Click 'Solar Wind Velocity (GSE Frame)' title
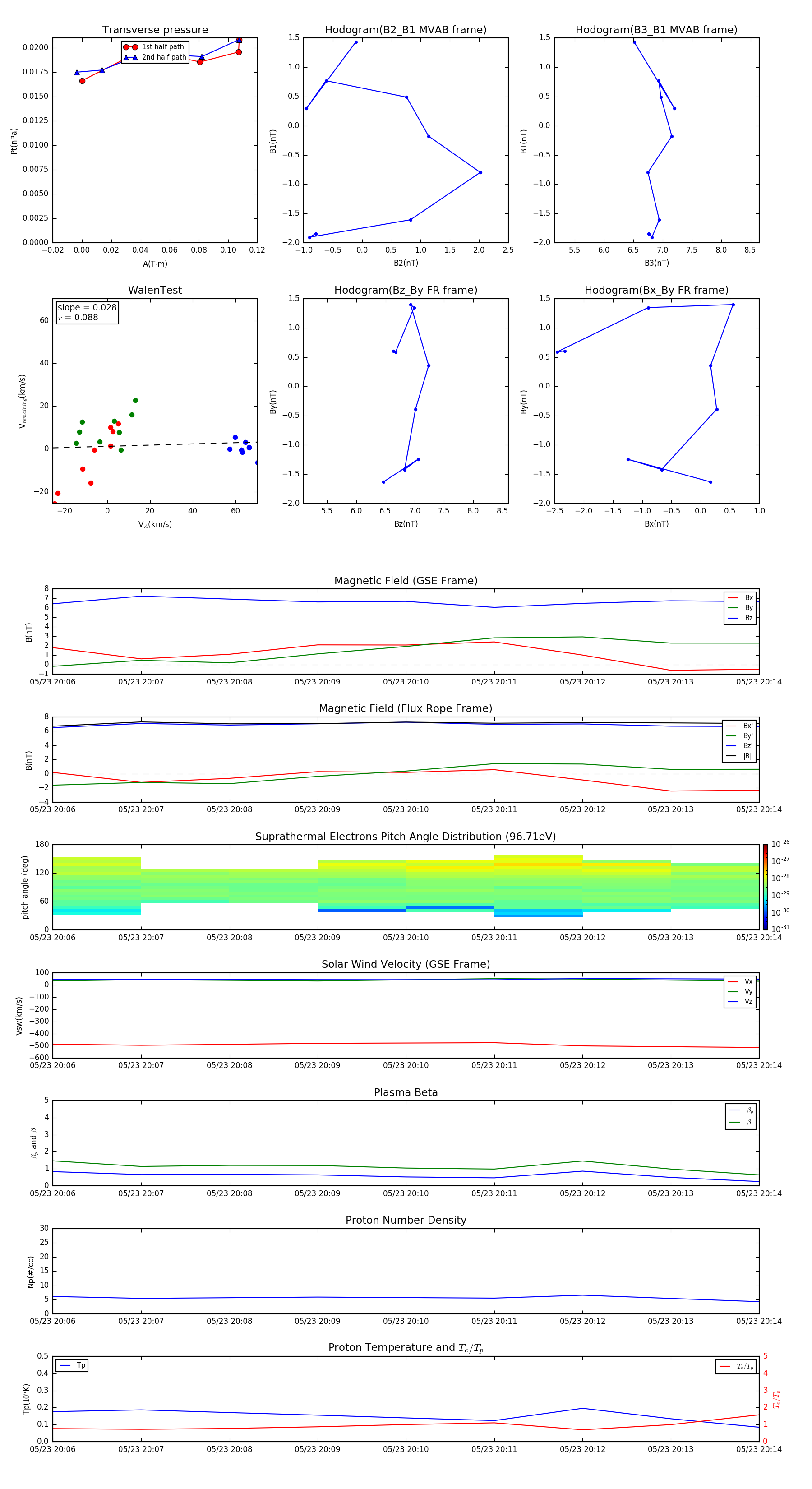 point(406,965)
